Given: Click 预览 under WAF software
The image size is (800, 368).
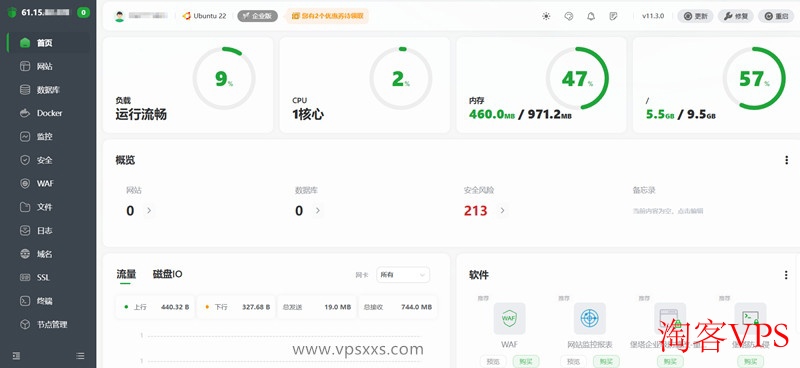Looking at the screenshot, I should (493, 361).
